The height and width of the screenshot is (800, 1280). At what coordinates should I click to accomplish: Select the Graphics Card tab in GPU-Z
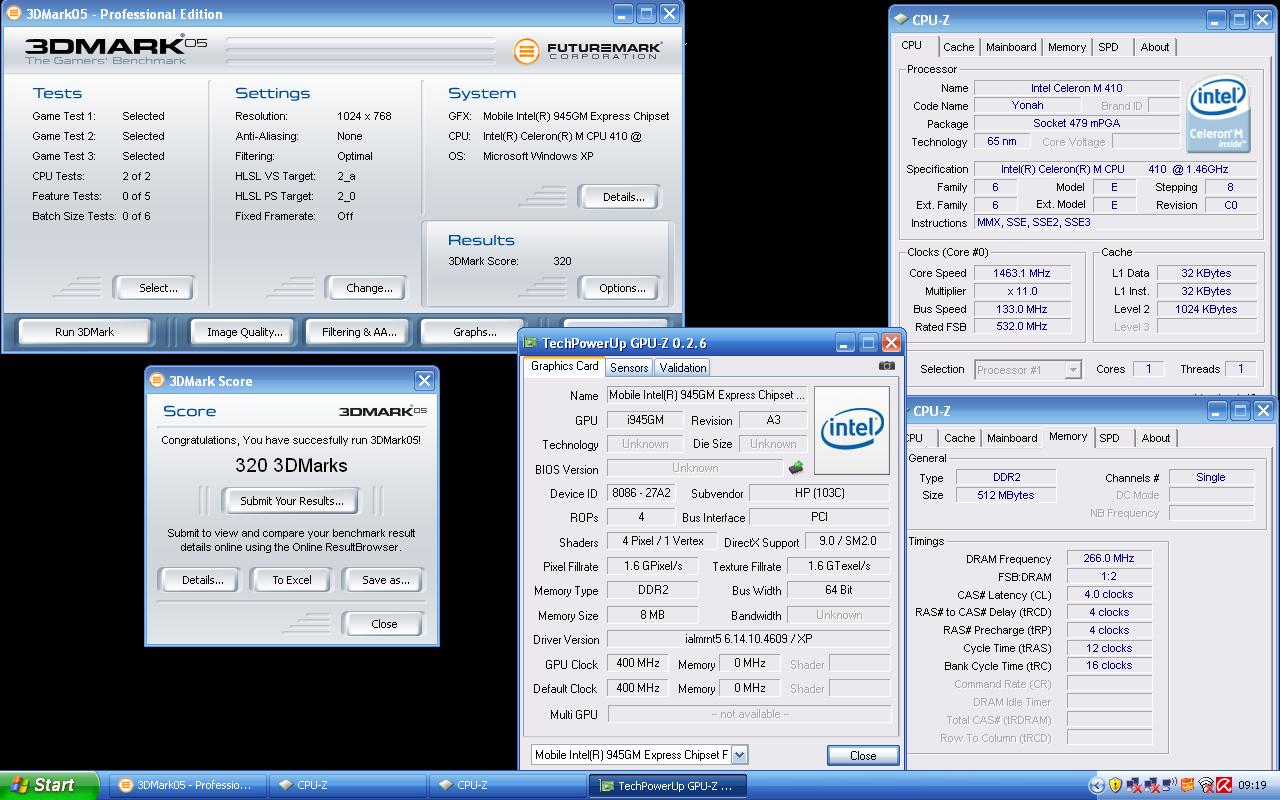564,366
